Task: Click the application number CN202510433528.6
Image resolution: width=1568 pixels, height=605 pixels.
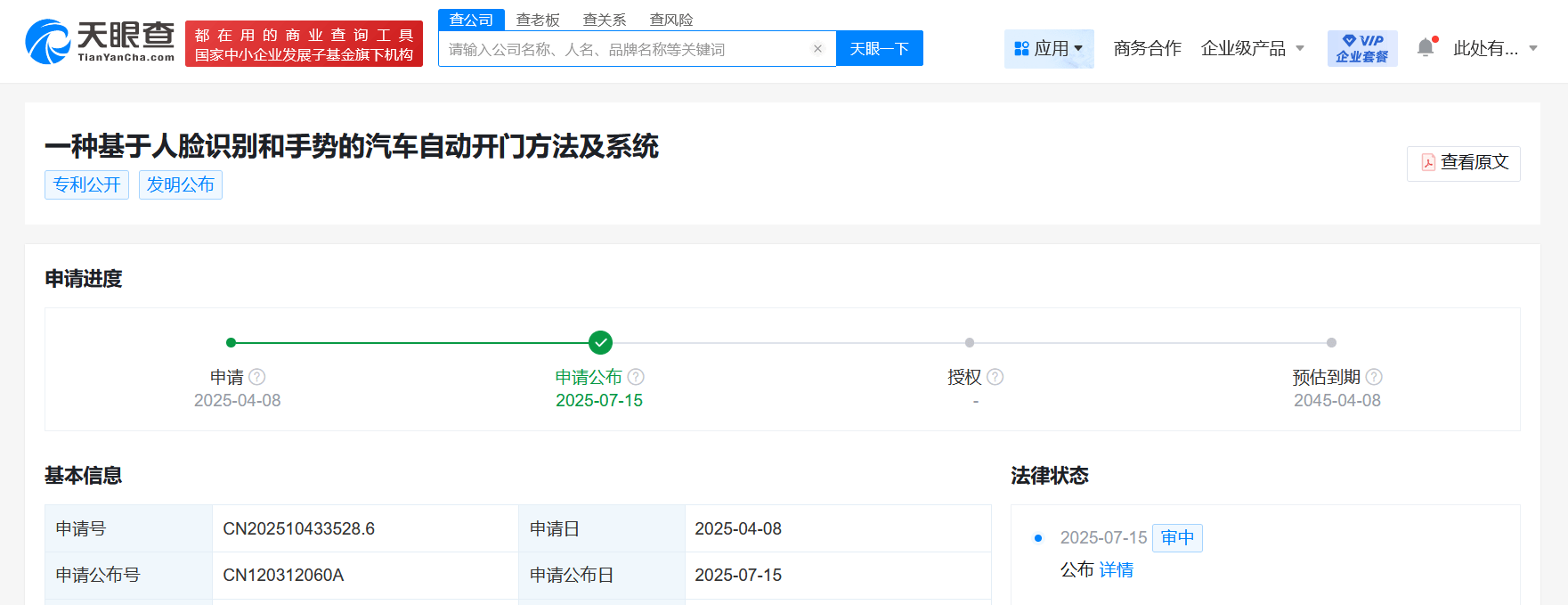Action: click(x=299, y=528)
